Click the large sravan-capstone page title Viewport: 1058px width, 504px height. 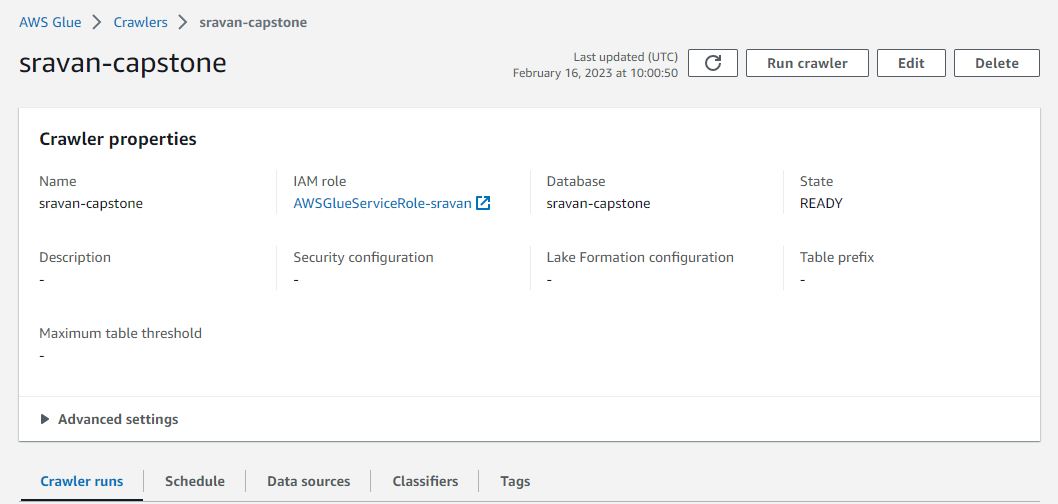tap(123, 63)
